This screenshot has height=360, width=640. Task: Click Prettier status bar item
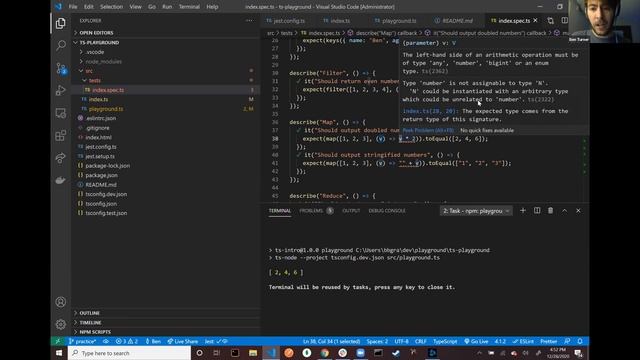pyautogui.click(x=549, y=341)
